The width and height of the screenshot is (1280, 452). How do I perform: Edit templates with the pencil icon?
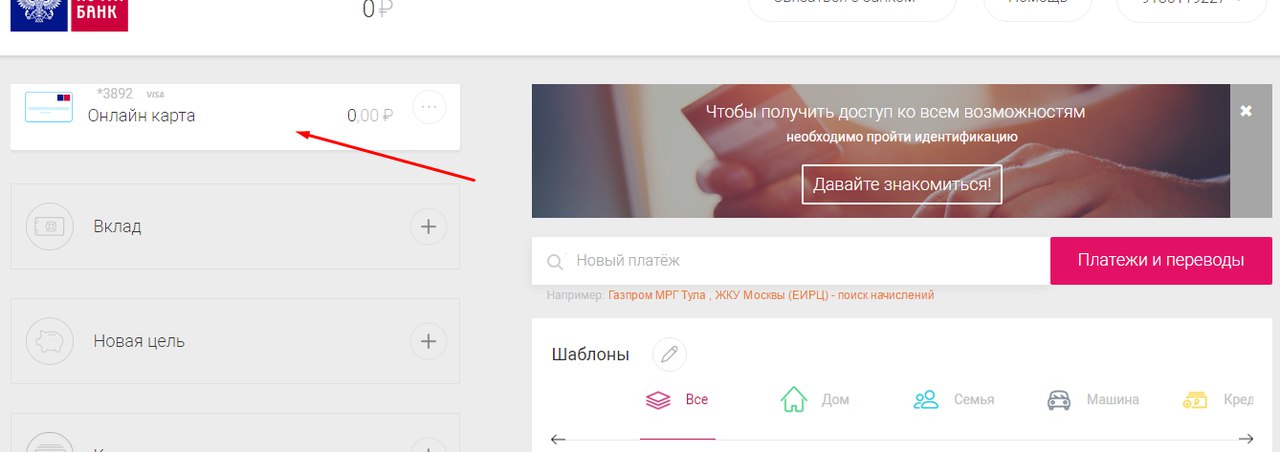tap(669, 355)
